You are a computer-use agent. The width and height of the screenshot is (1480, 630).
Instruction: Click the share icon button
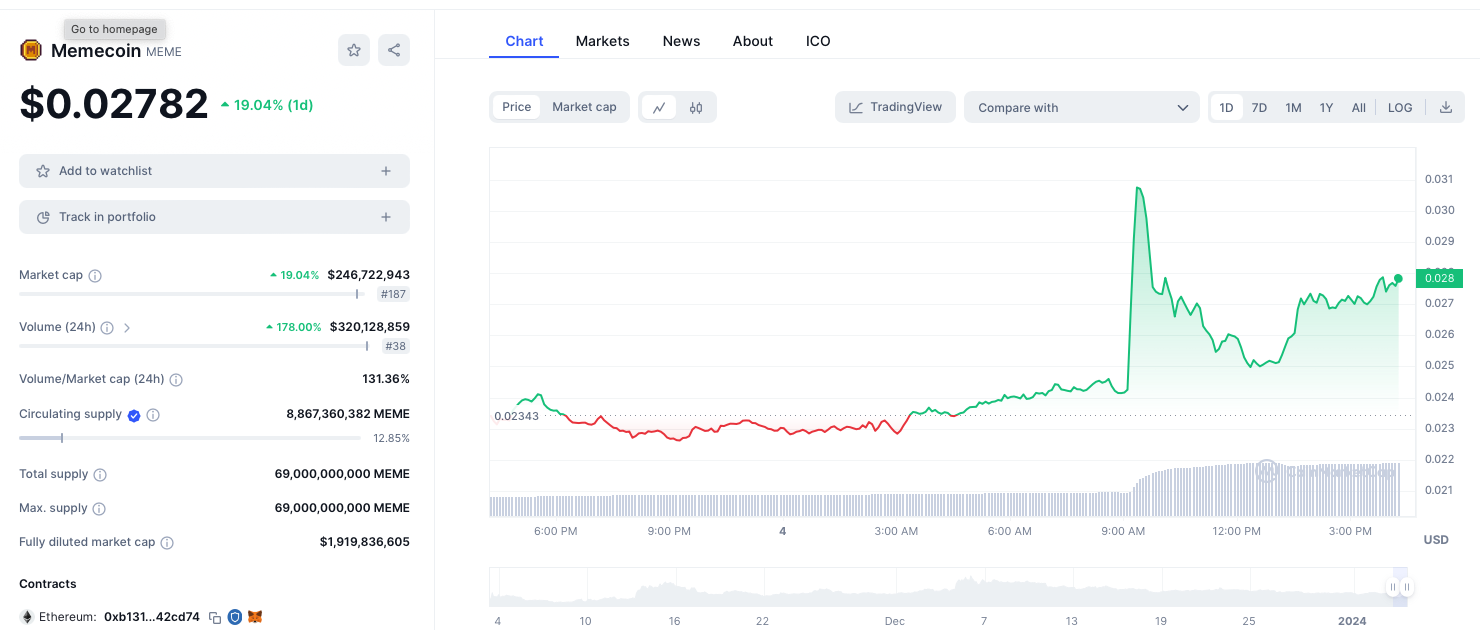[394, 50]
